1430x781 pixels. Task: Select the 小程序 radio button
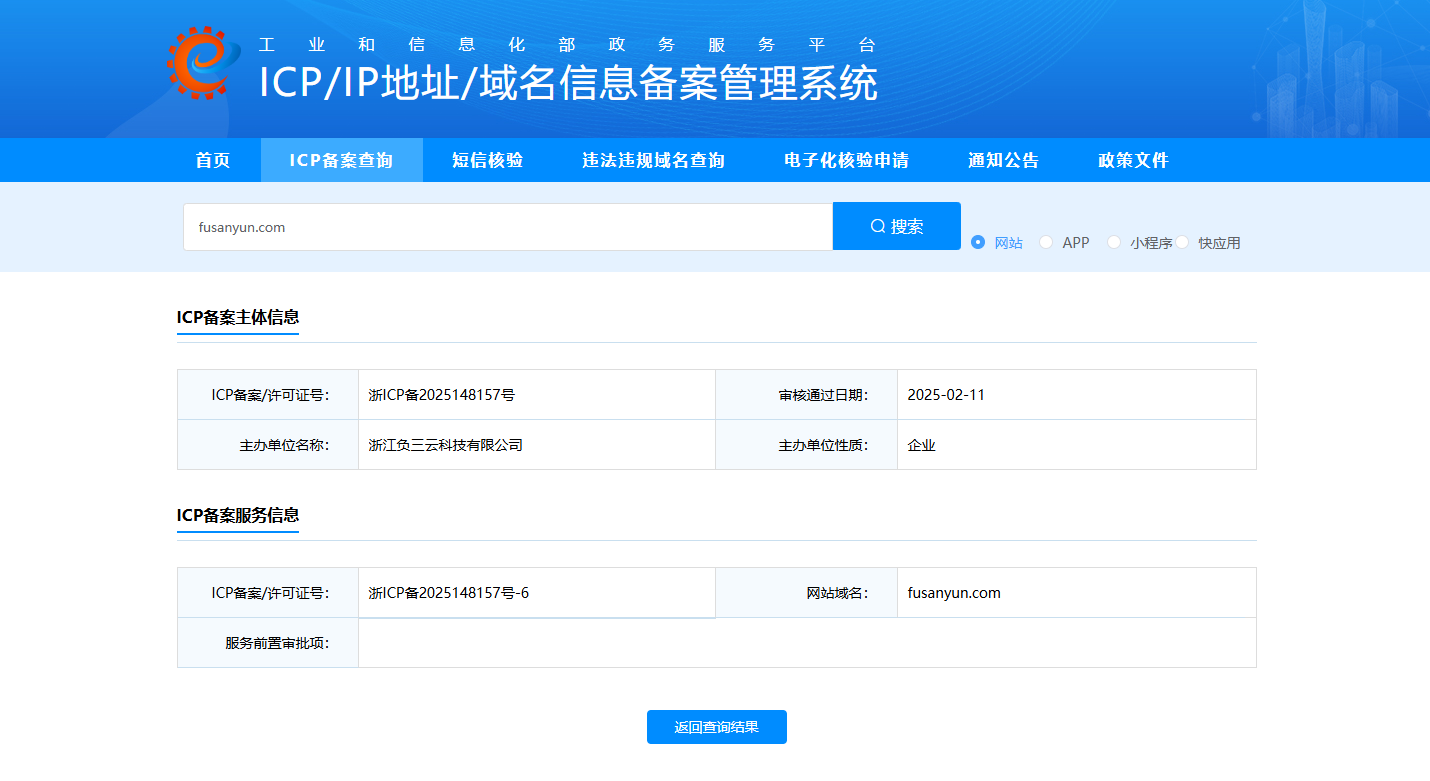point(1114,242)
